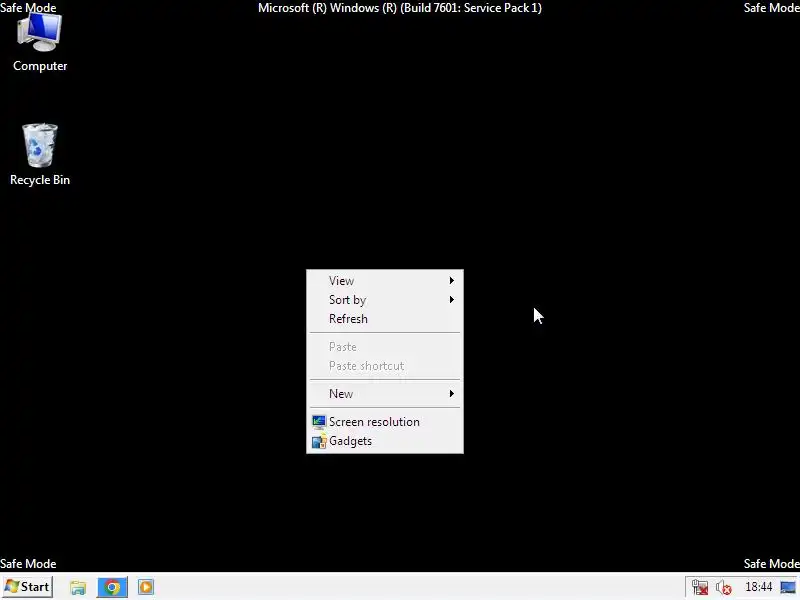Launch Google Chrome from the taskbar
The height and width of the screenshot is (600, 800).
point(112,587)
